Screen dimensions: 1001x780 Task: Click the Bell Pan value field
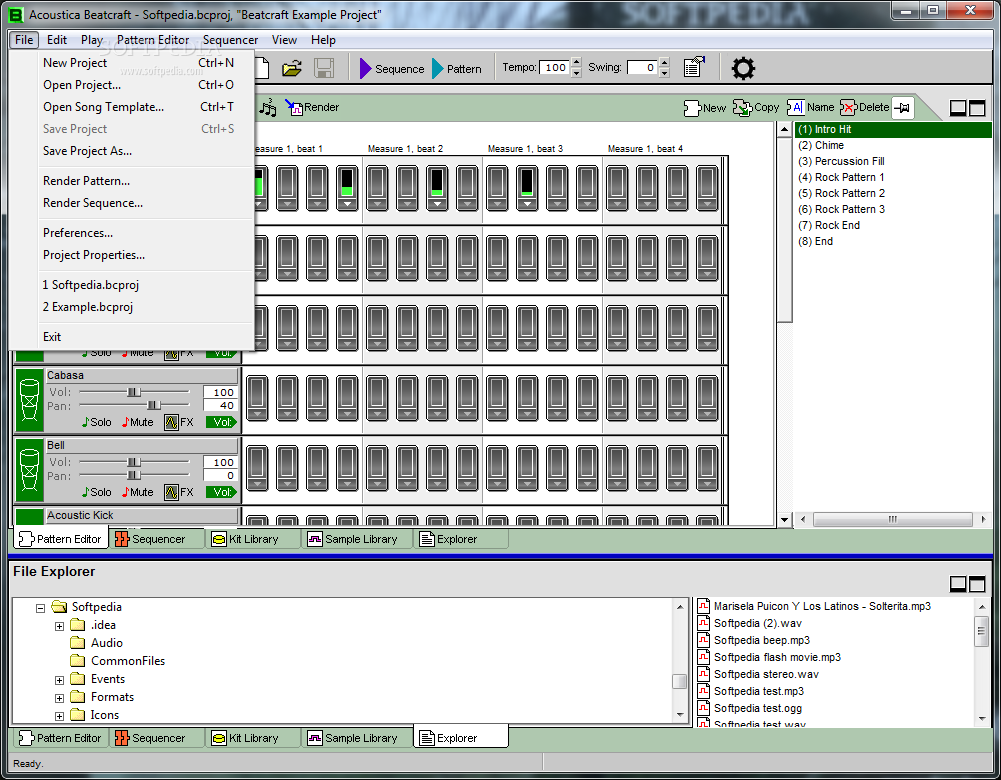220,476
